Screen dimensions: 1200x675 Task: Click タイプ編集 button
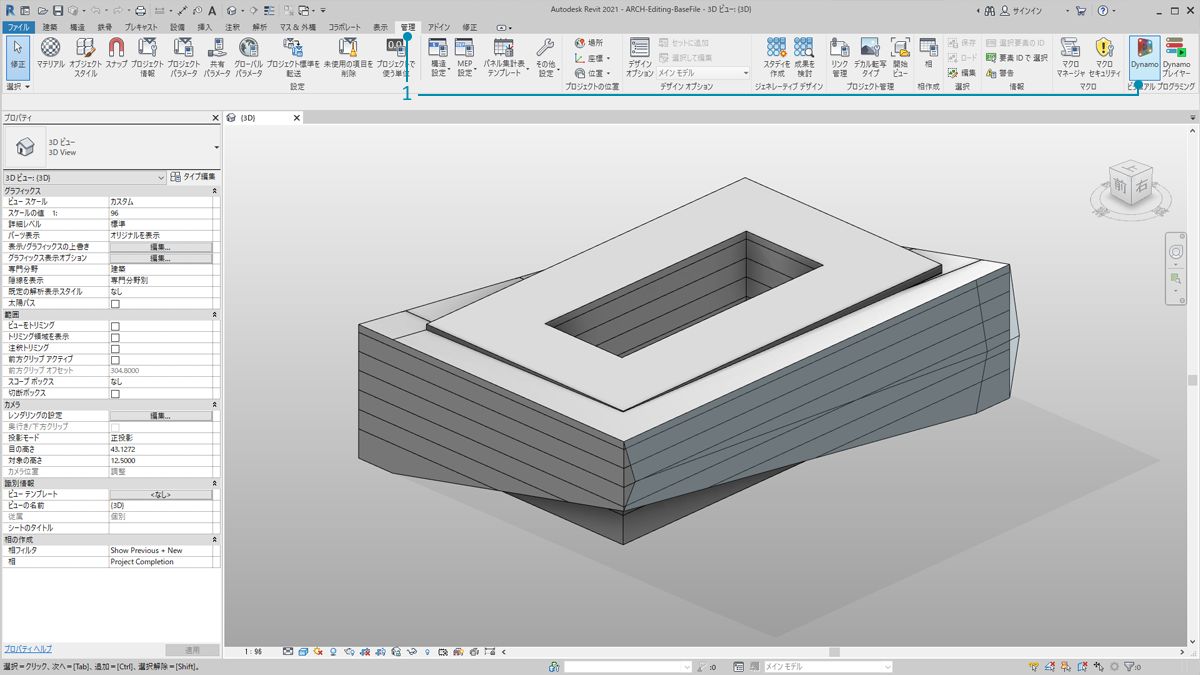193,177
